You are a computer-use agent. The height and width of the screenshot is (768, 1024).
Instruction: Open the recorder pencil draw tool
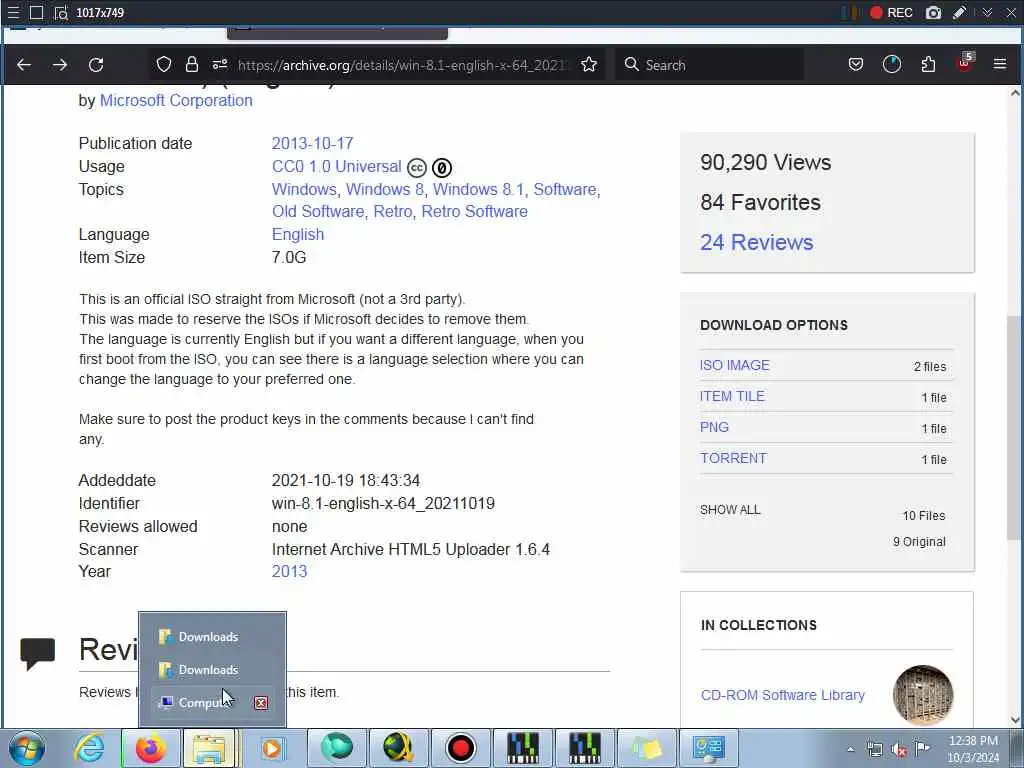point(959,12)
